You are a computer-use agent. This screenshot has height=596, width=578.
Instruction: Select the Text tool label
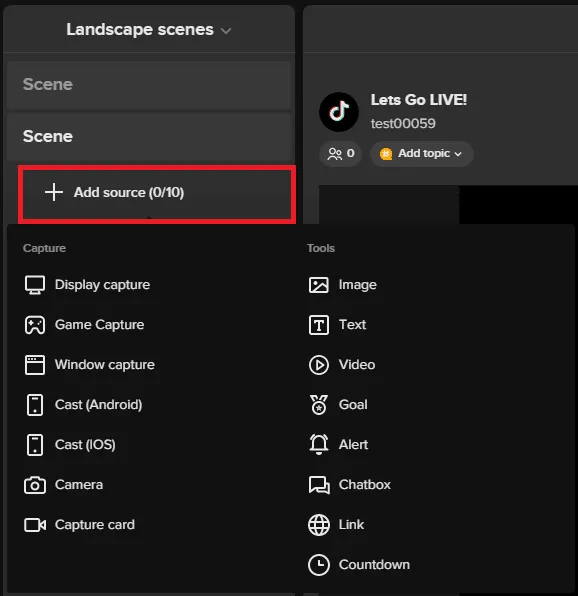click(352, 325)
